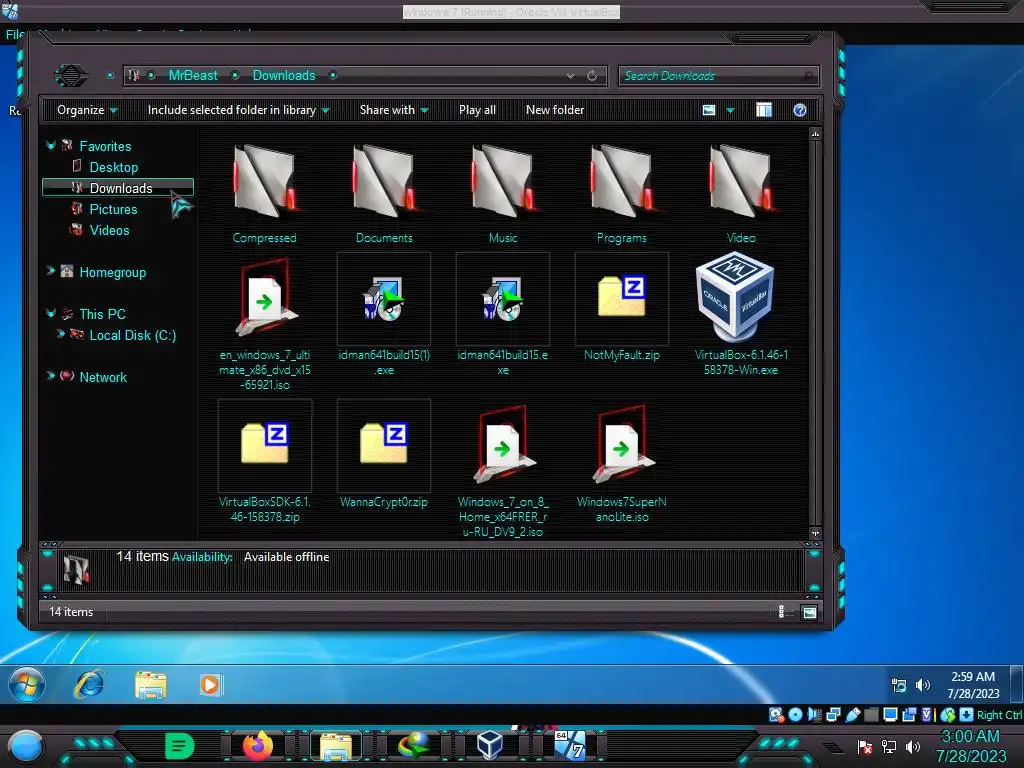Open Internet Download Manager on host taskbar

point(413,746)
